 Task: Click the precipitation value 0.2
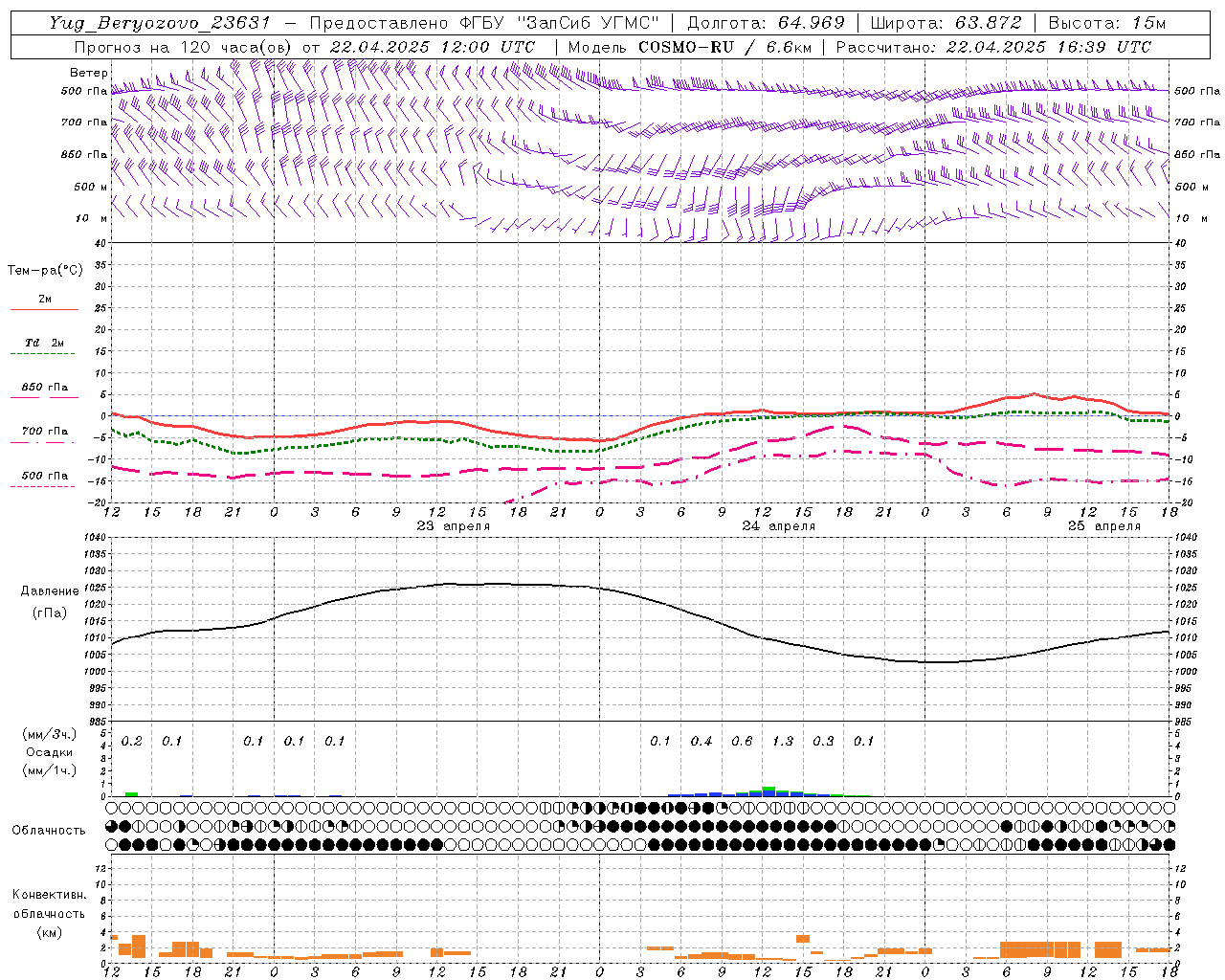(131, 741)
